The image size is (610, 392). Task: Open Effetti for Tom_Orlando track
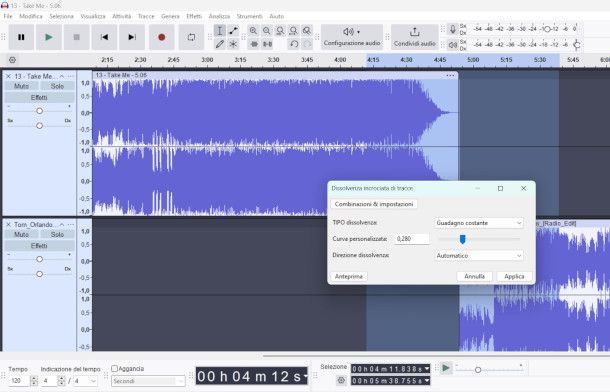[x=39, y=245]
